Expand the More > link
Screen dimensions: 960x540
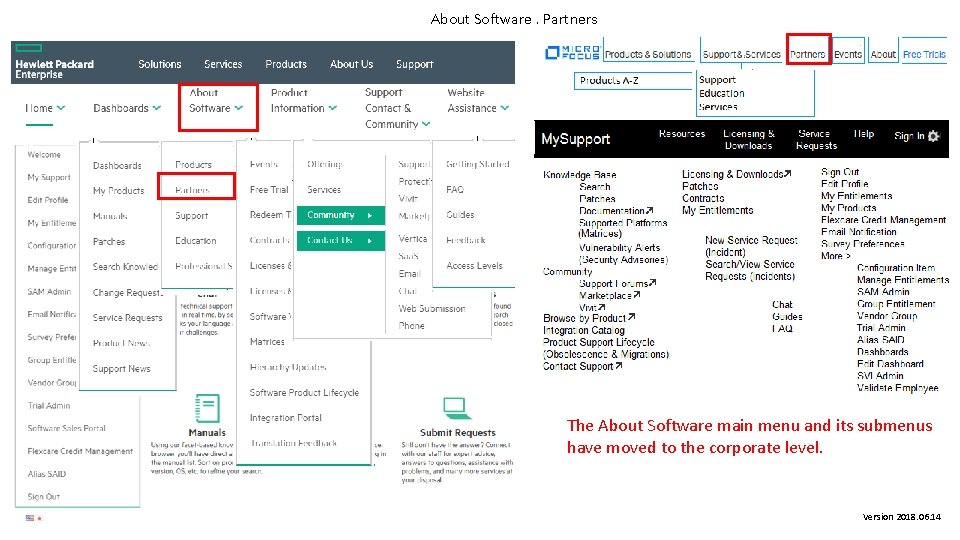(x=836, y=256)
